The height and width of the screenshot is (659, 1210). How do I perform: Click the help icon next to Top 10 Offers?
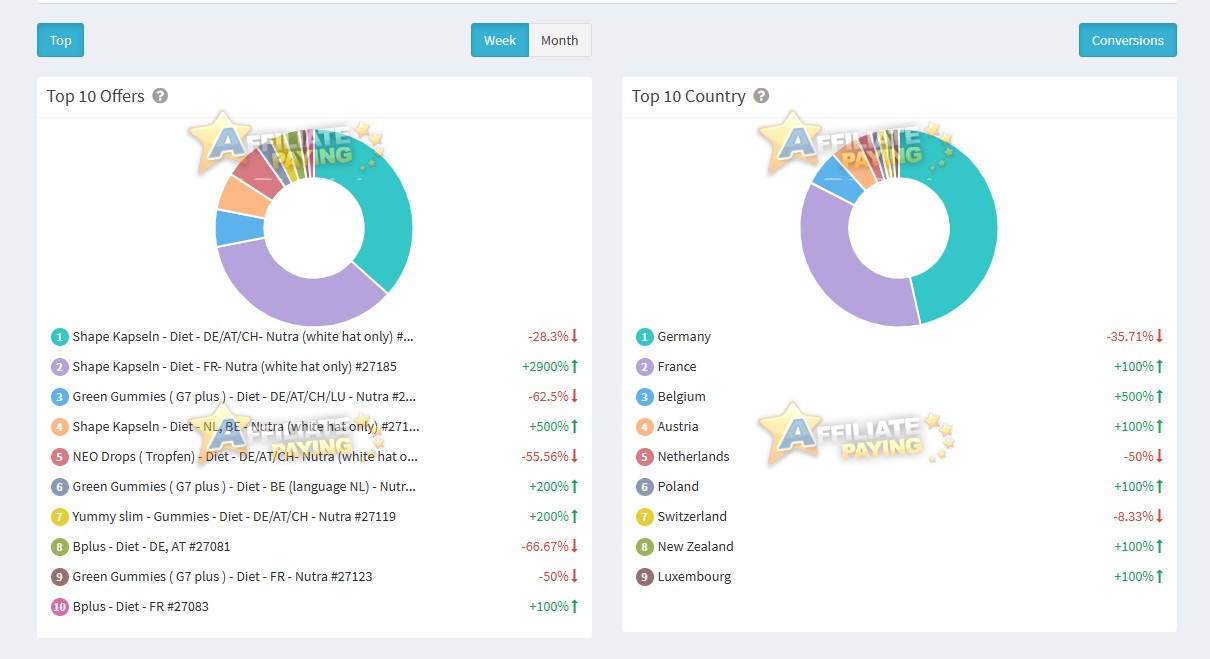pos(160,96)
